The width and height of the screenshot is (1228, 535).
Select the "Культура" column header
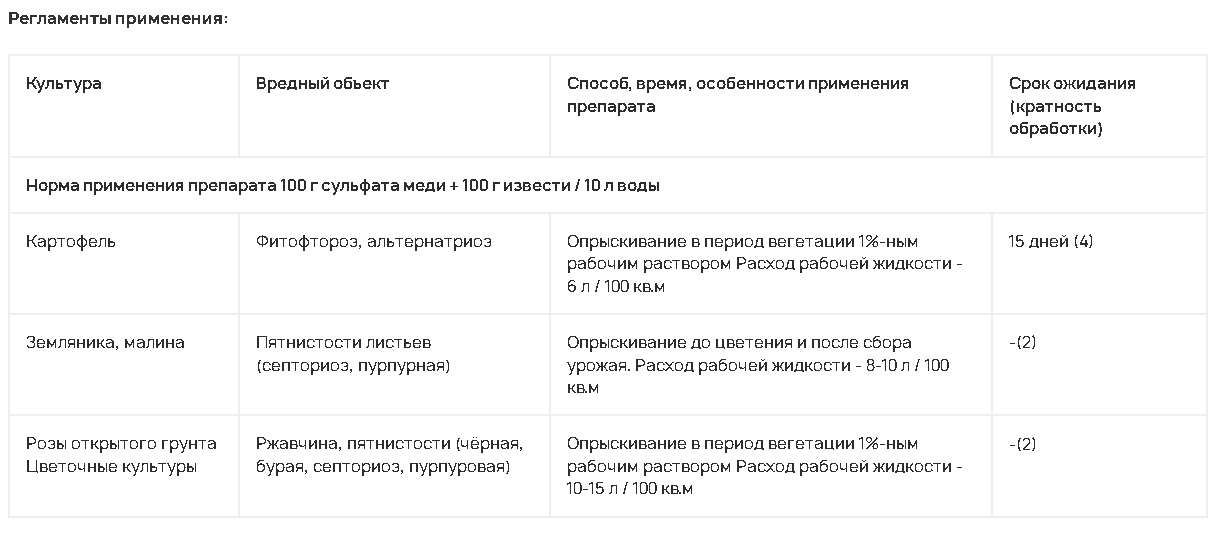(x=64, y=83)
